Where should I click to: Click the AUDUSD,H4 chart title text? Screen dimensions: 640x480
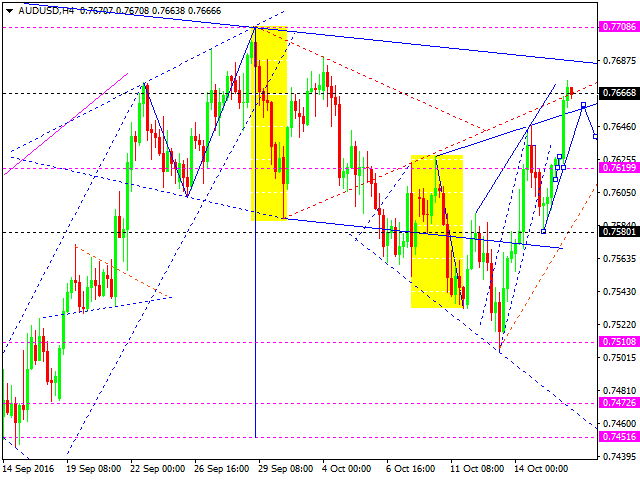point(46,11)
